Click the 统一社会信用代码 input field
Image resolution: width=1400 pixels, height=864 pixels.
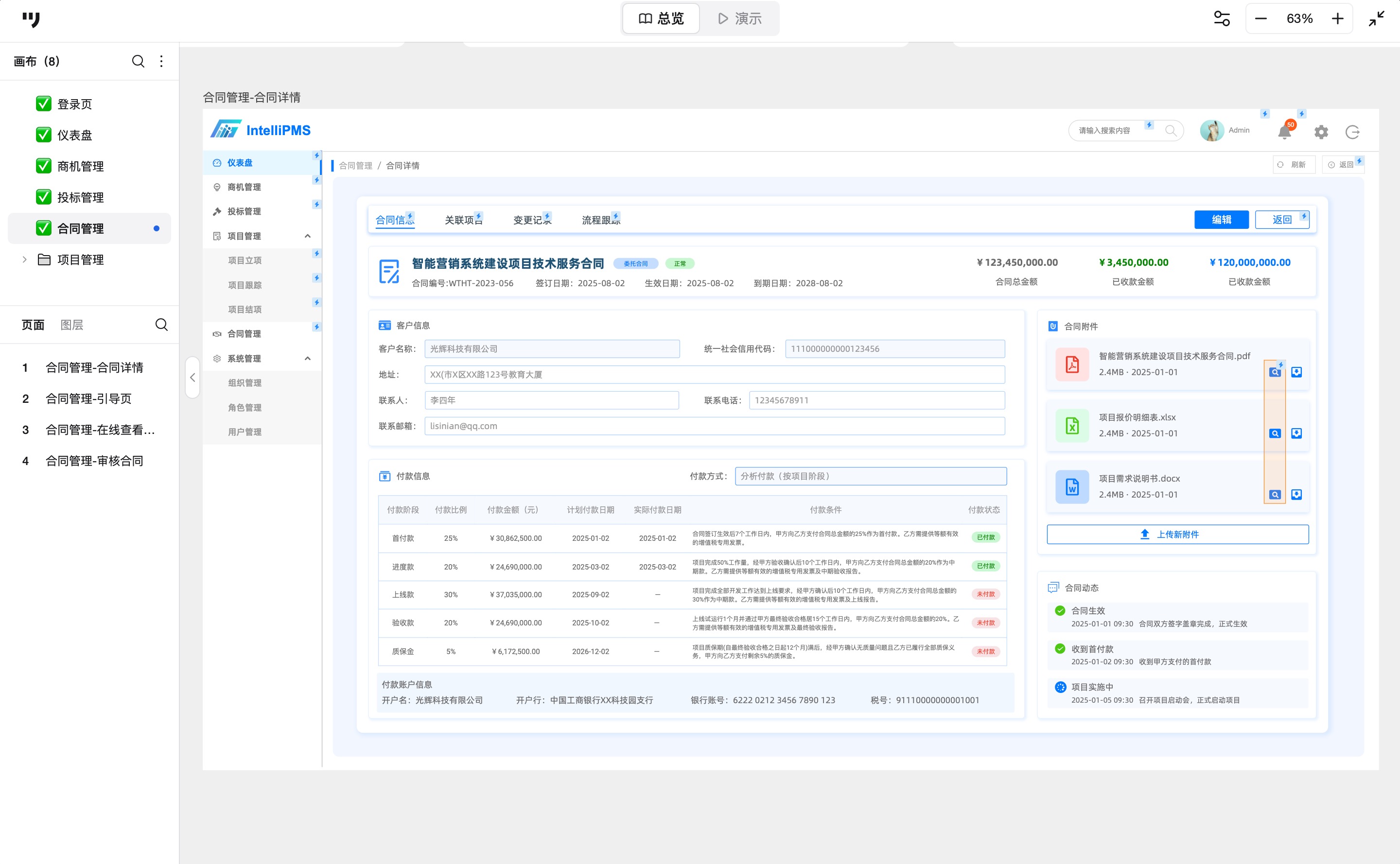click(x=894, y=348)
